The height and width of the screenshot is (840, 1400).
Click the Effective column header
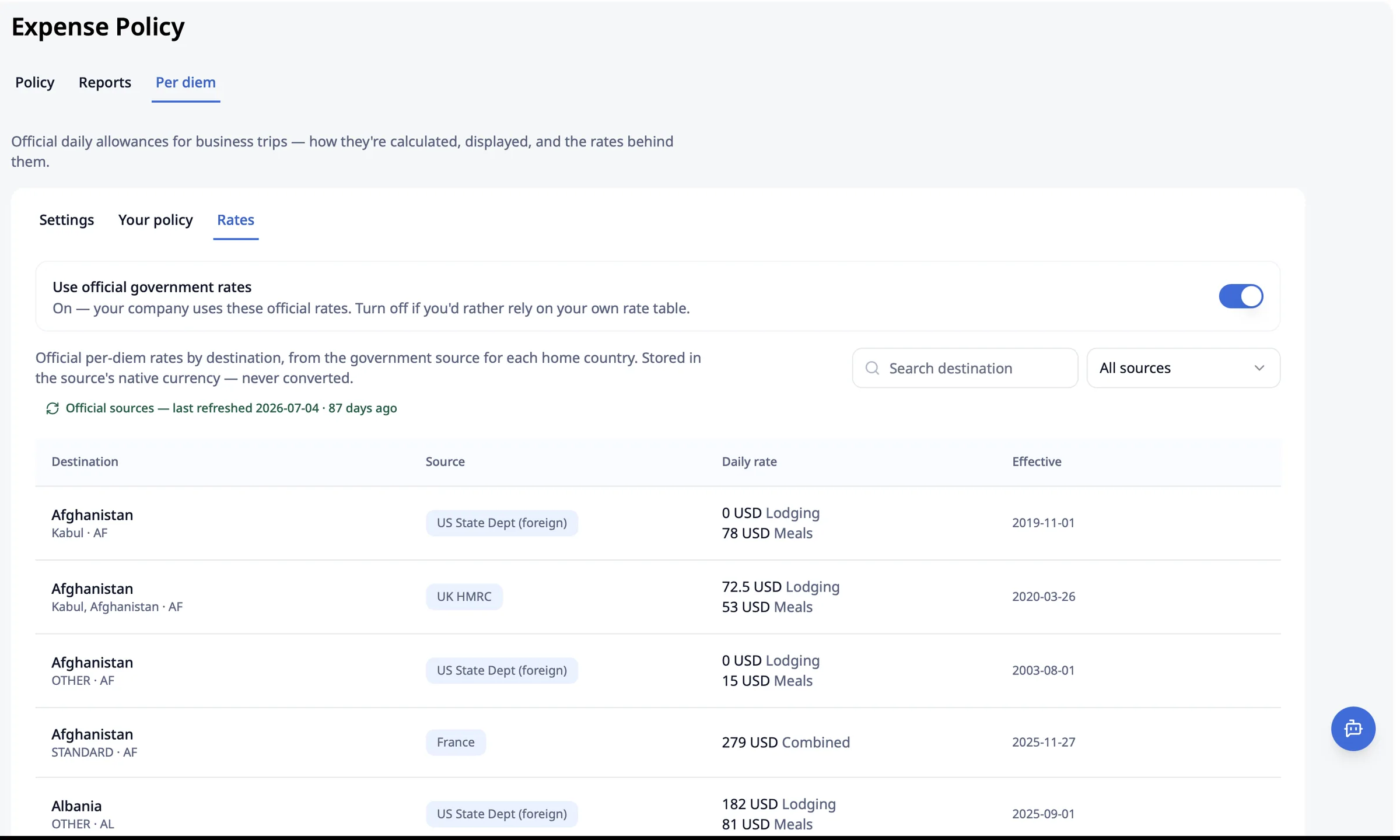(x=1037, y=461)
